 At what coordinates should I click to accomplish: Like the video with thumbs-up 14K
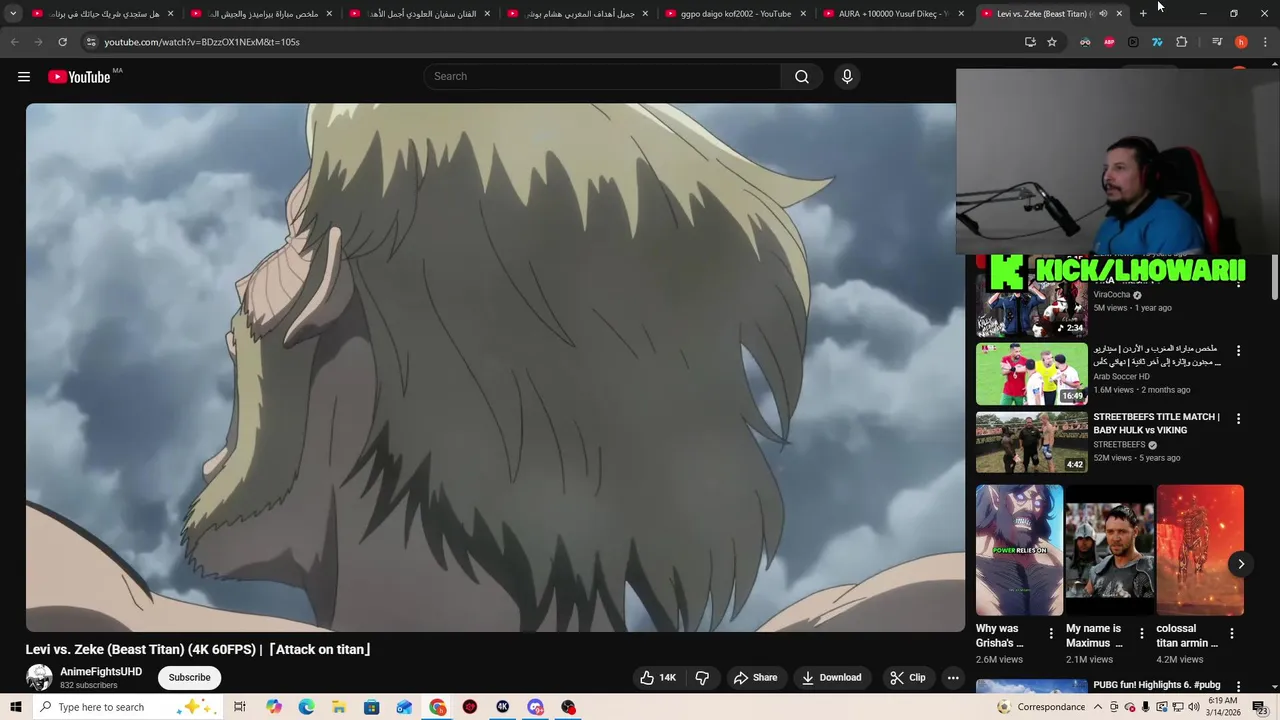pyautogui.click(x=658, y=678)
